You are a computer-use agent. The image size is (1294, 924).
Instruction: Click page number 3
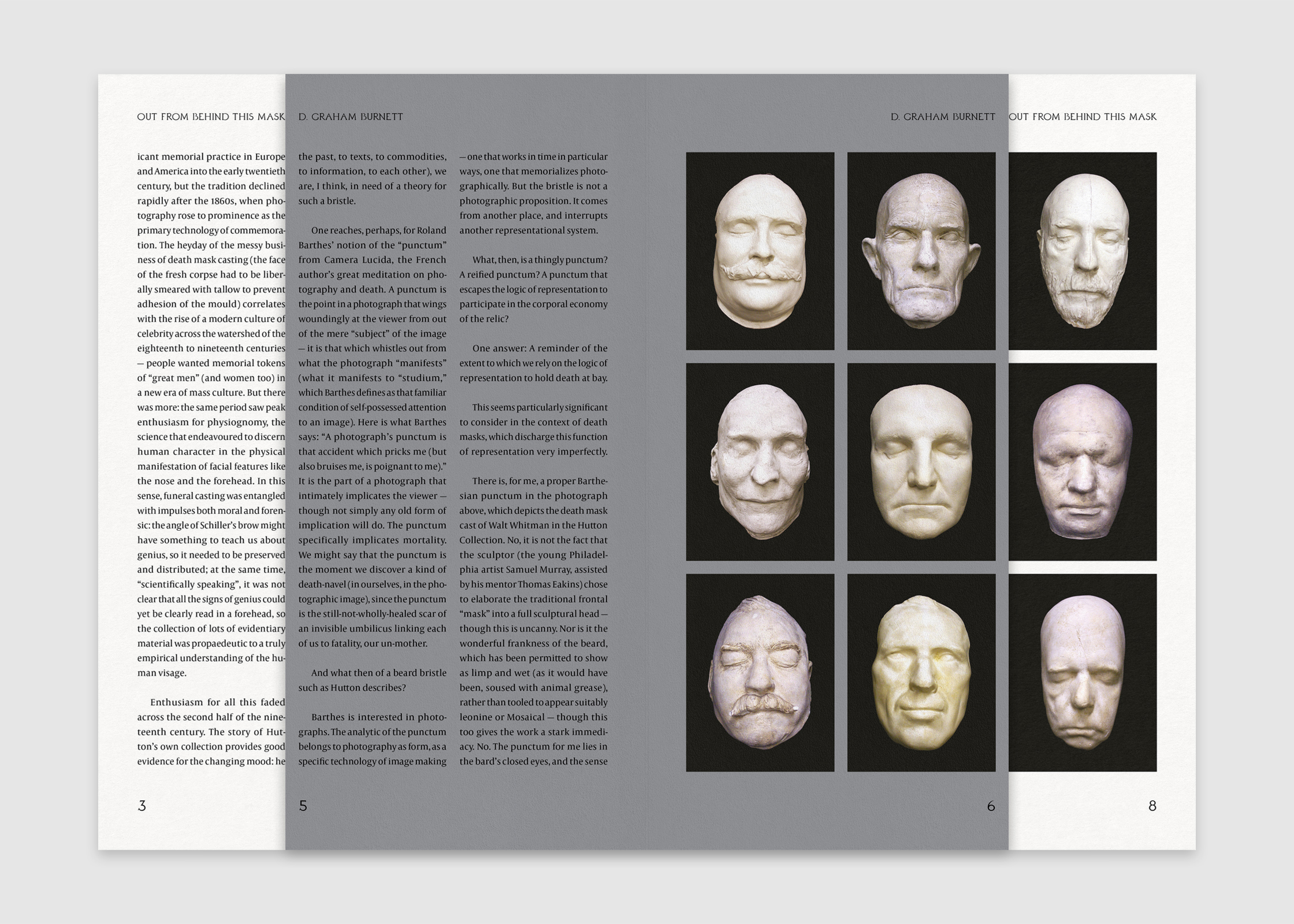pyautogui.click(x=142, y=806)
